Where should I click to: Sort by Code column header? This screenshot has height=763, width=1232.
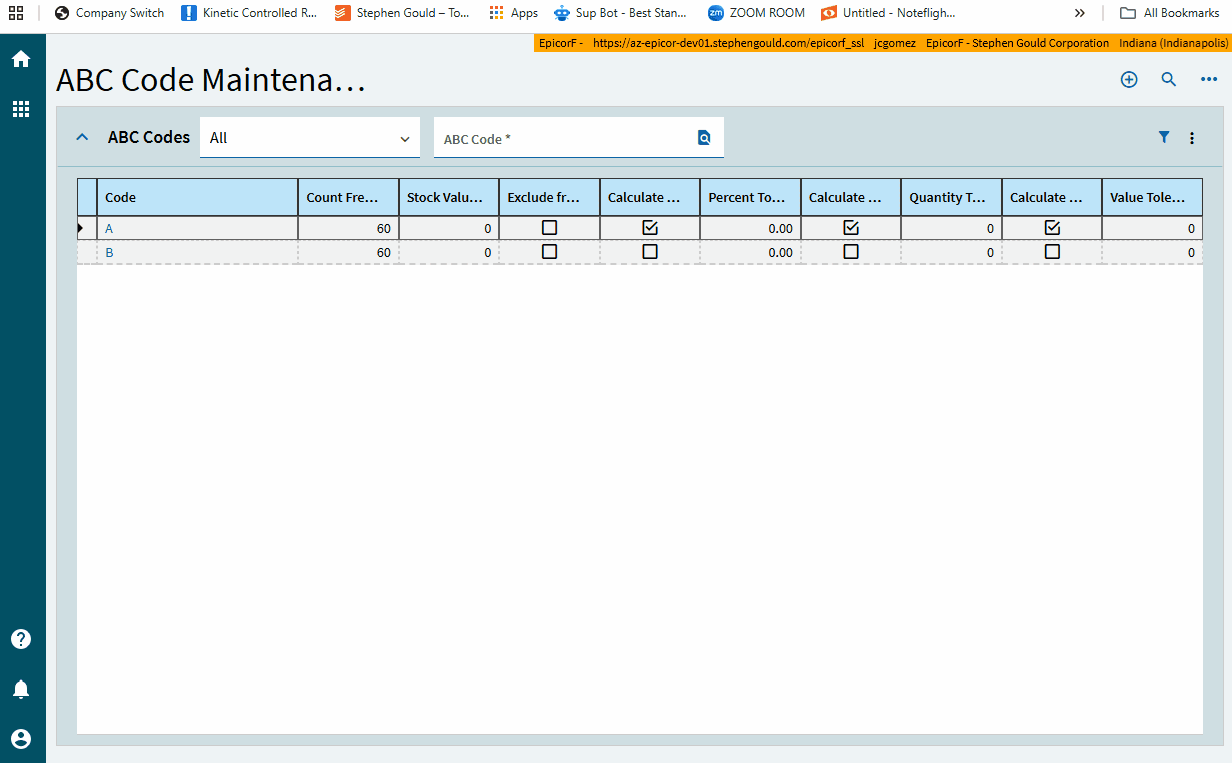pyautogui.click(x=197, y=197)
